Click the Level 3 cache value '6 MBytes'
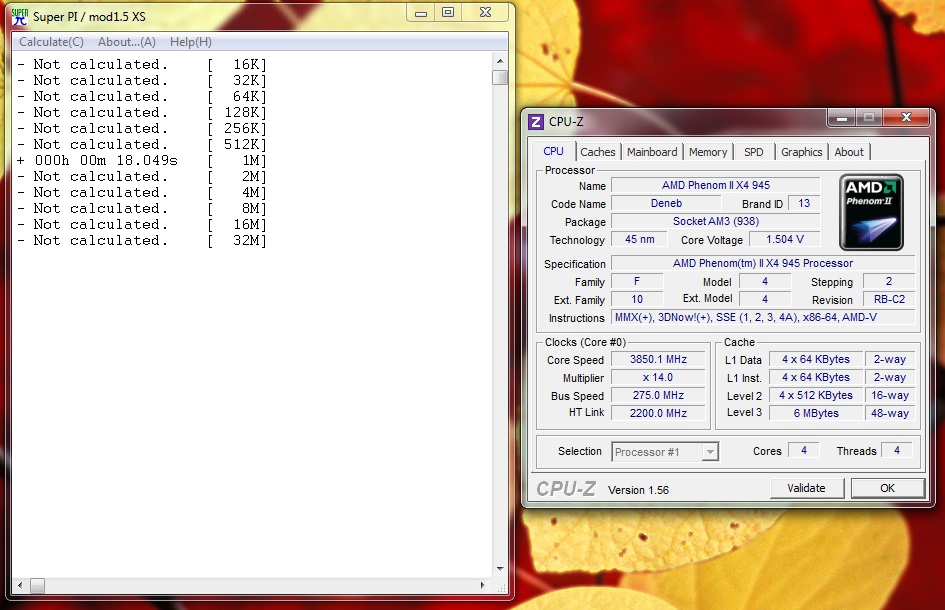The image size is (945, 610). [816, 413]
